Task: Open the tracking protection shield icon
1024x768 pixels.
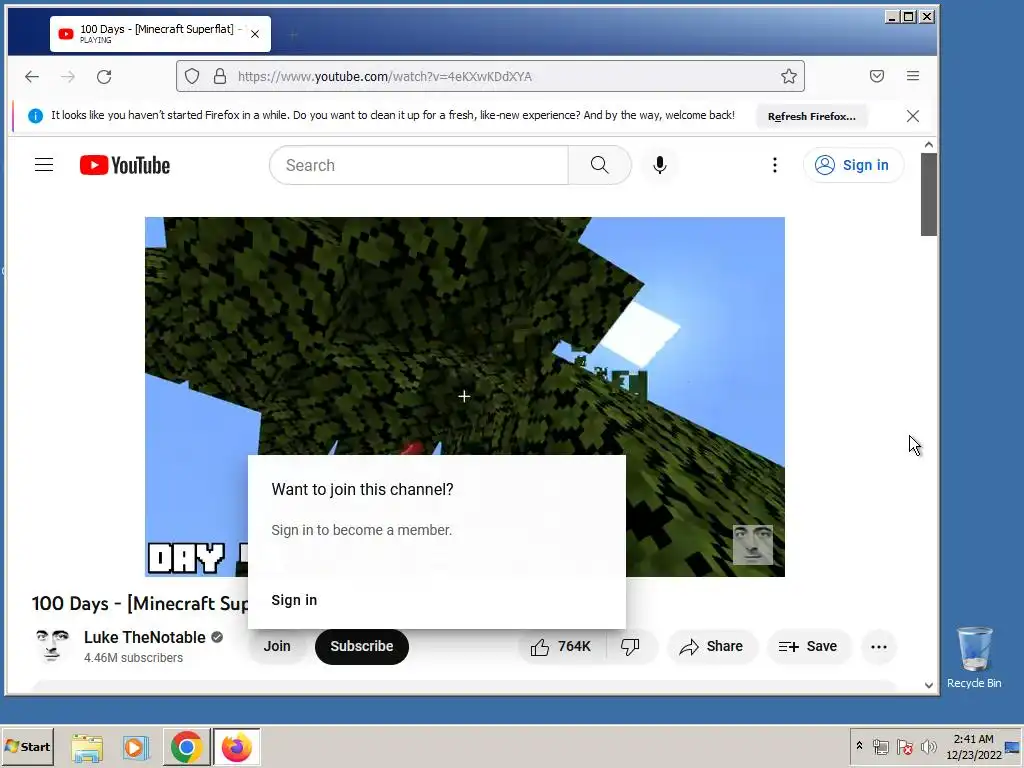Action: click(x=192, y=76)
